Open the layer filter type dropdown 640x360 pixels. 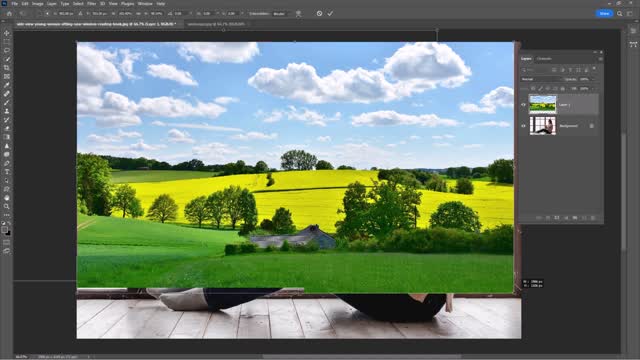point(535,70)
